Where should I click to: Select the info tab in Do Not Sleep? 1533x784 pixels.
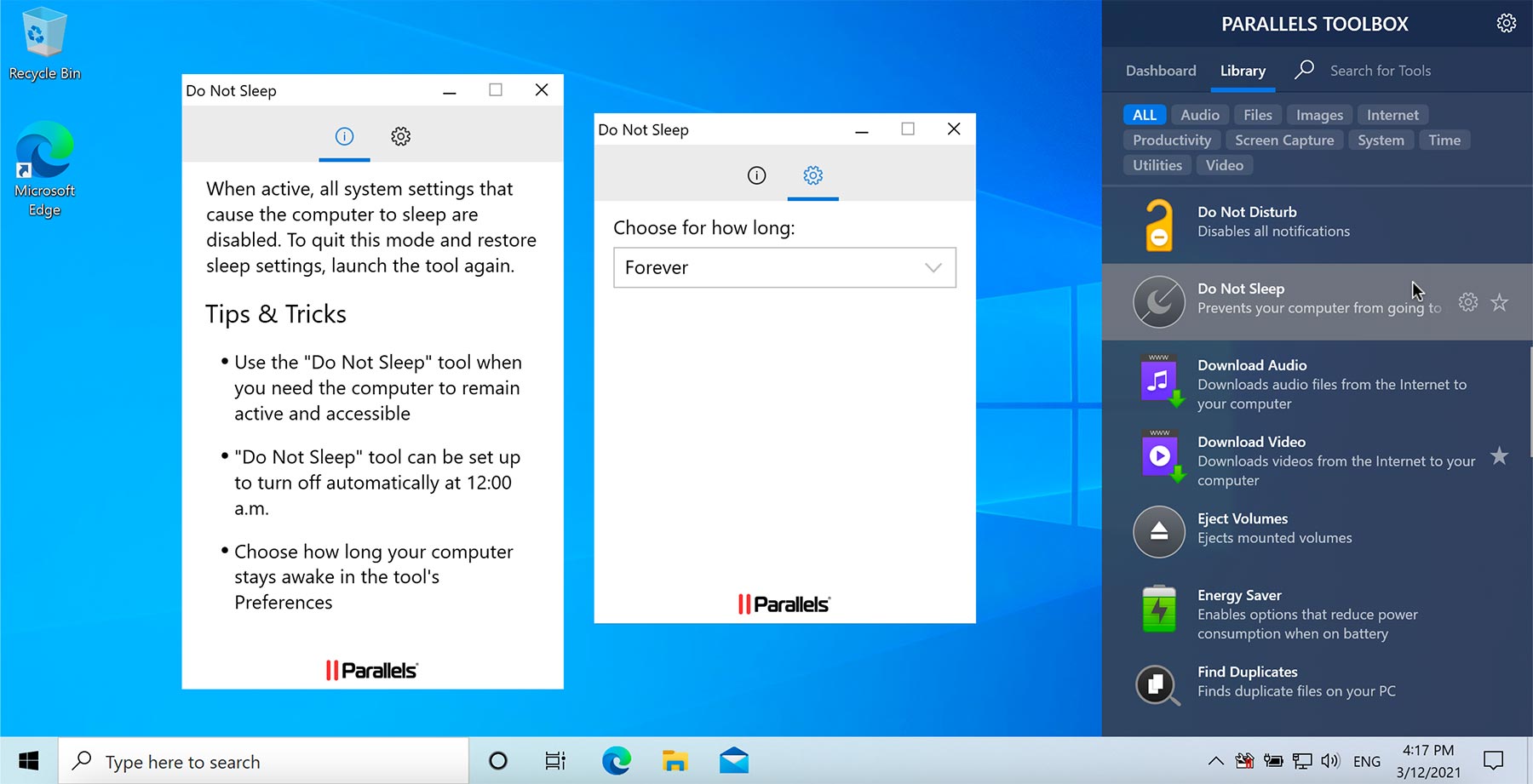756,175
